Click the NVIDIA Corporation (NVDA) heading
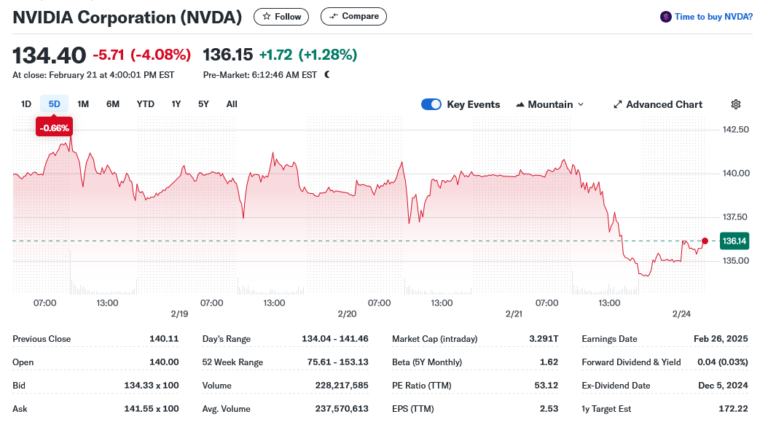 tap(127, 17)
